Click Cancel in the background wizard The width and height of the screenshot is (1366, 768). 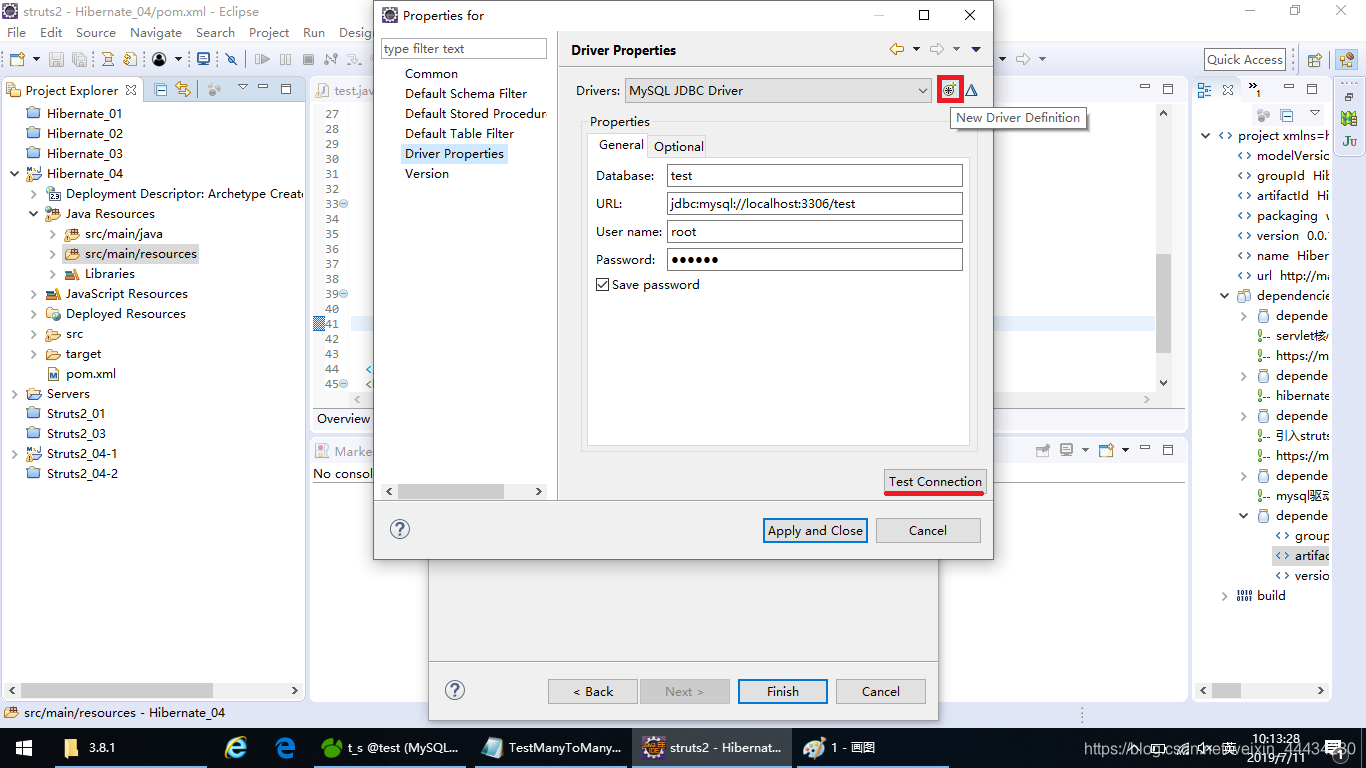[x=881, y=691]
